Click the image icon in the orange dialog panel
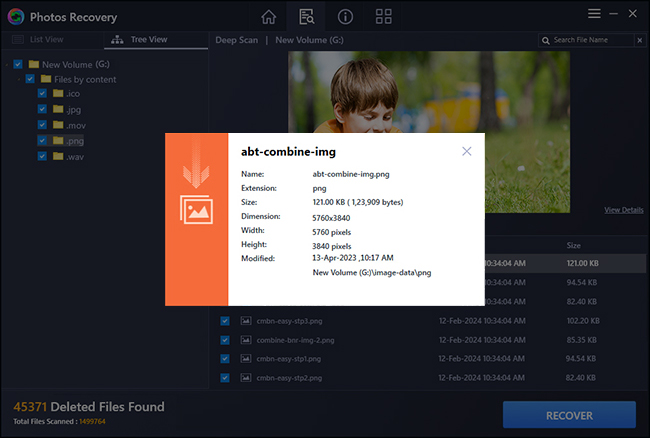This screenshot has width=650, height=438. pos(196,210)
